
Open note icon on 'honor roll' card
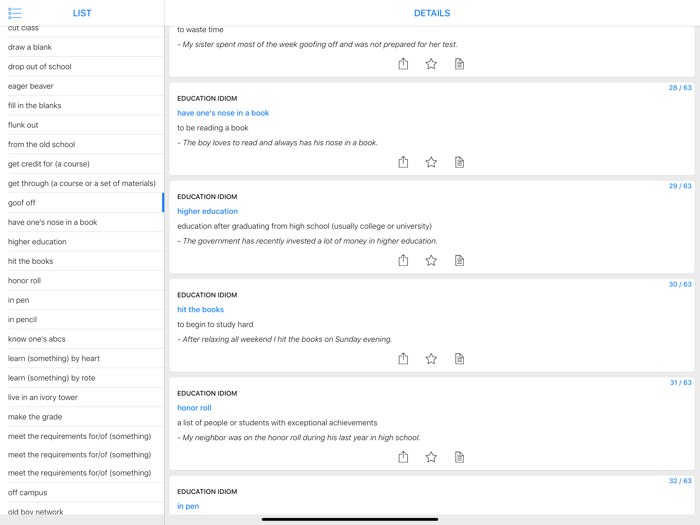click(459, 457)
